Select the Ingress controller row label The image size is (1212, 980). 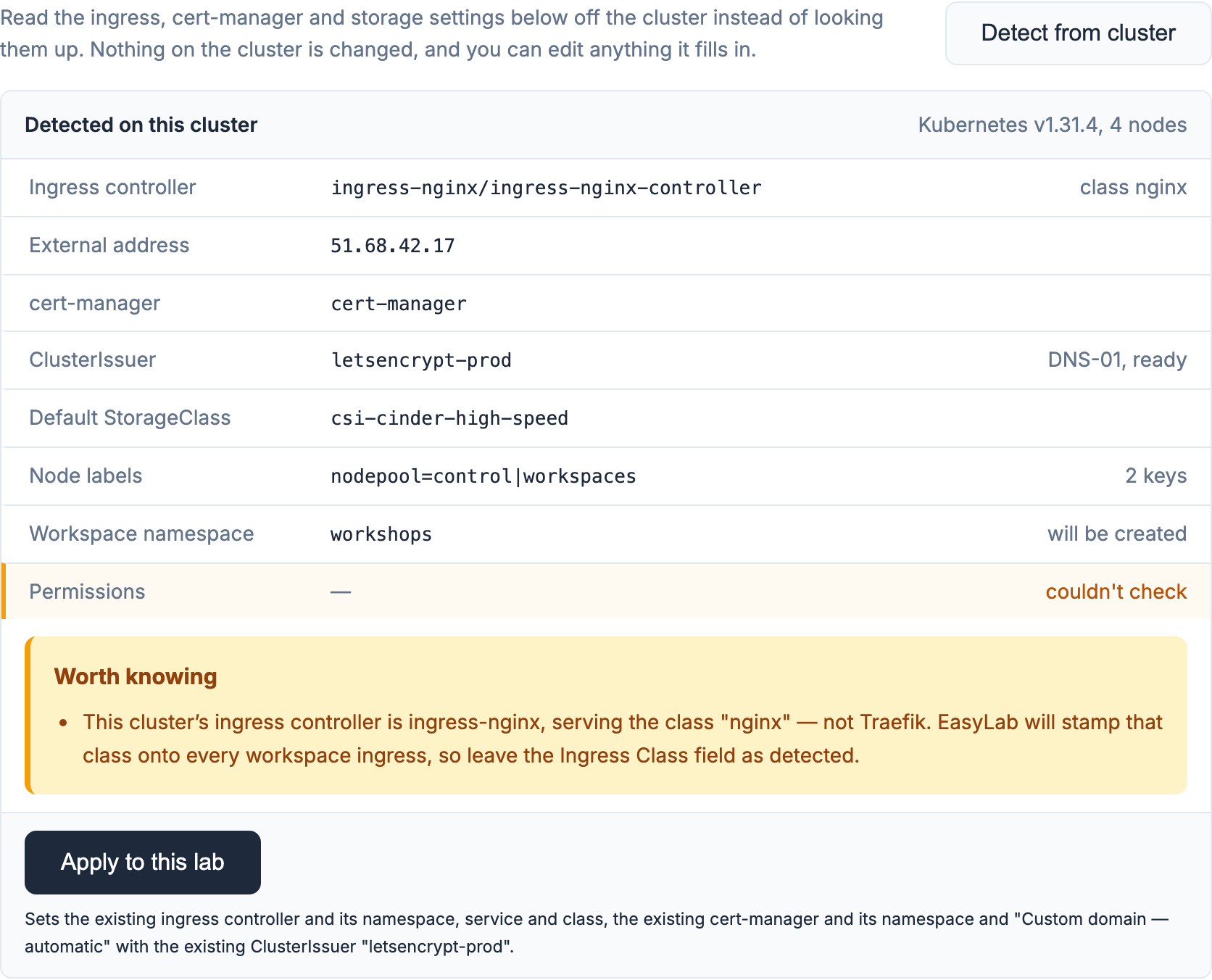112,187
